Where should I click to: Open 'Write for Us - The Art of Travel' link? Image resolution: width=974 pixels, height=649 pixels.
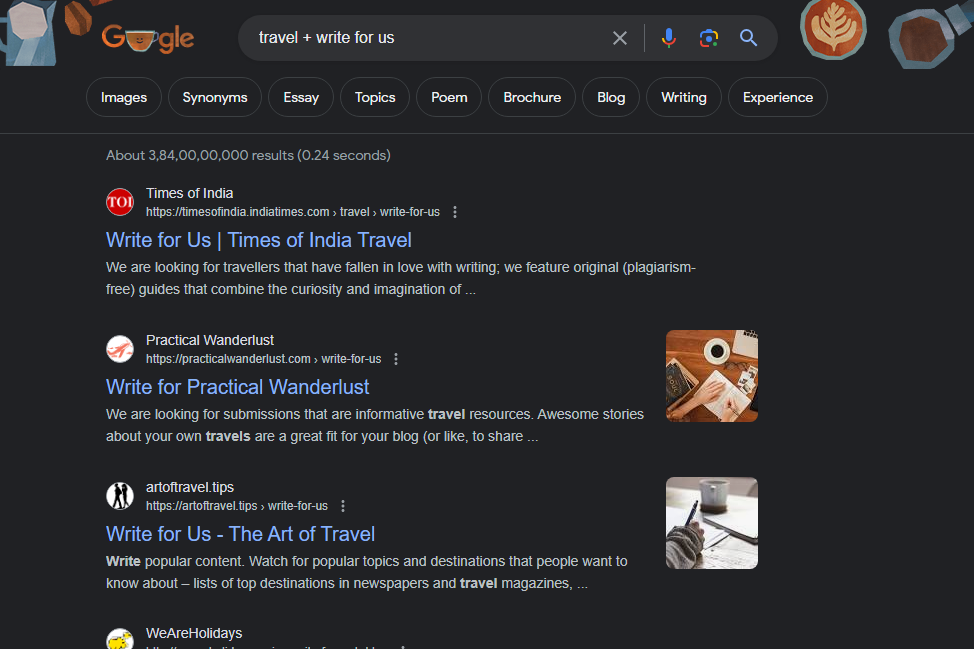[240, 534]
